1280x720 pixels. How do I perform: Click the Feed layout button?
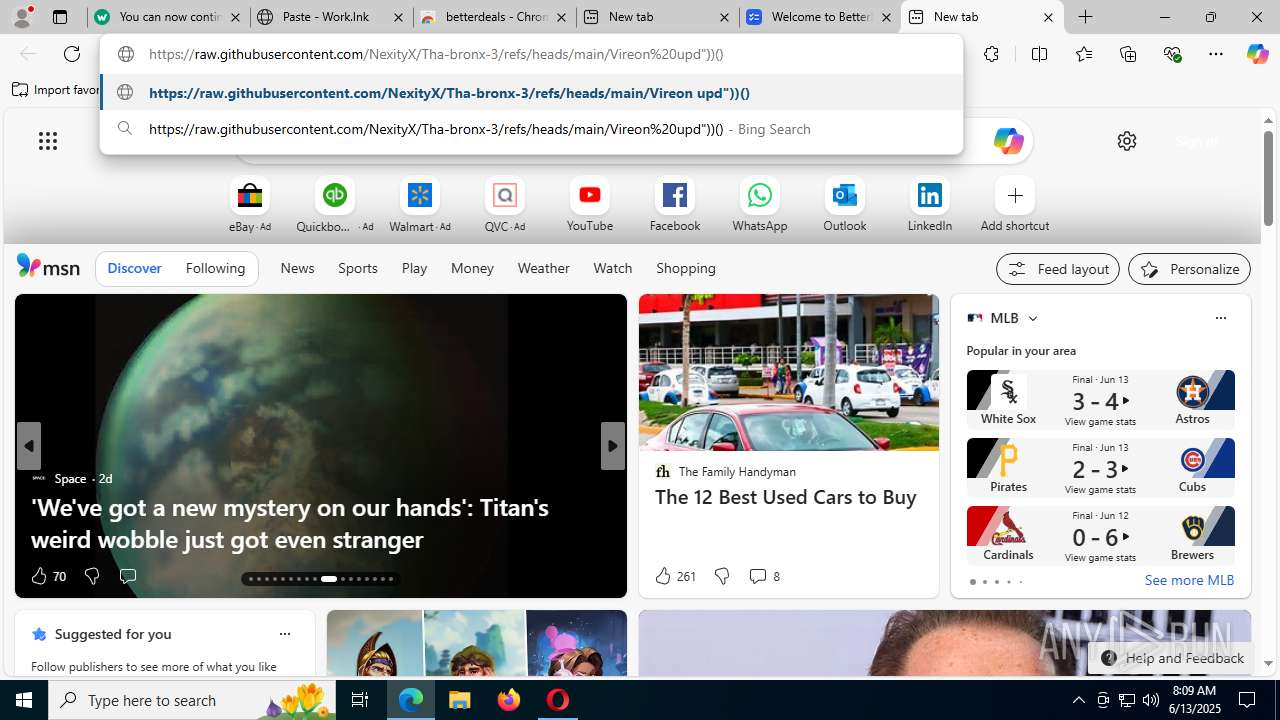coord(1058,269)
